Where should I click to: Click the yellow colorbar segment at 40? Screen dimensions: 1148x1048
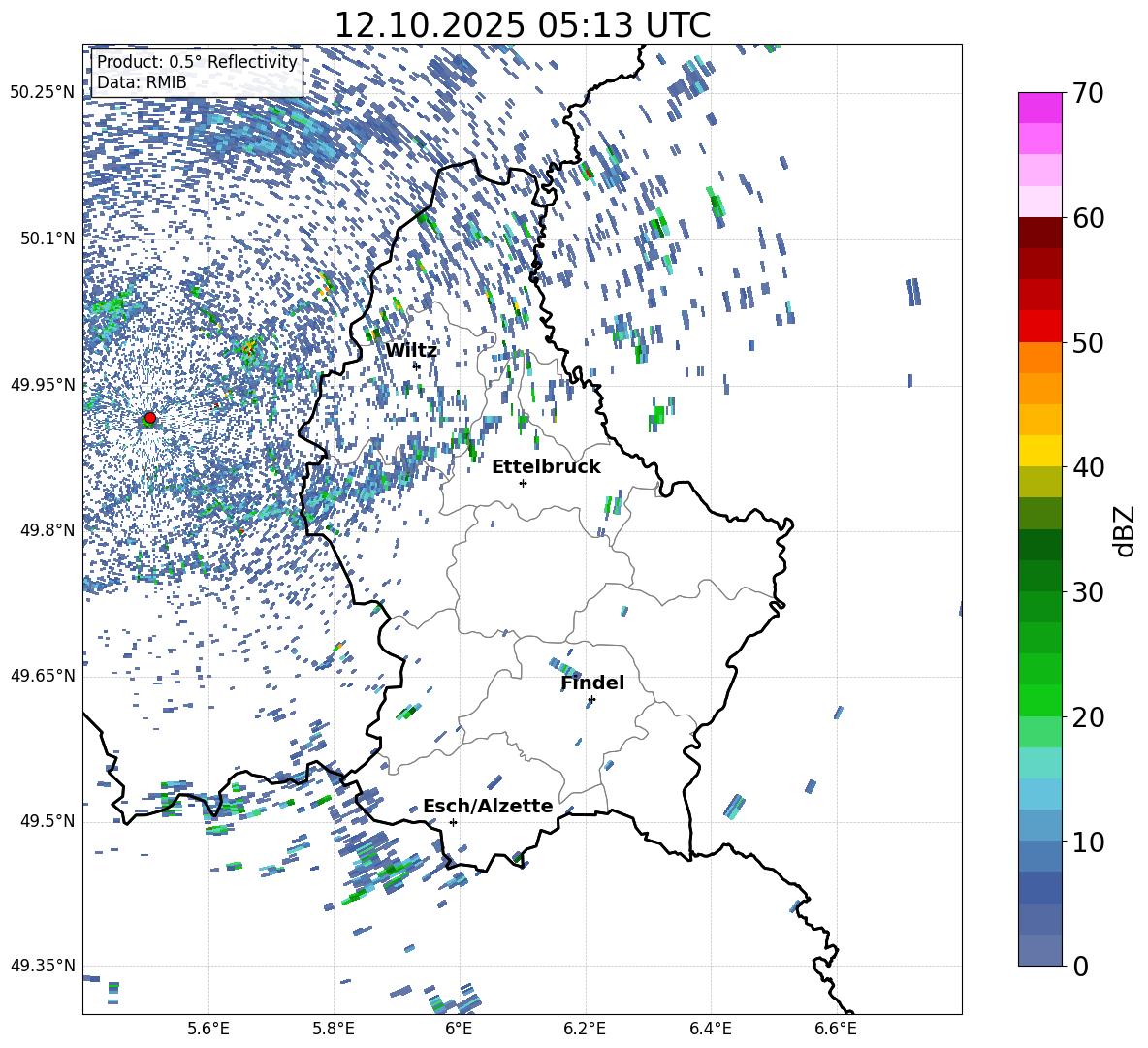(x=1039, y=452)
